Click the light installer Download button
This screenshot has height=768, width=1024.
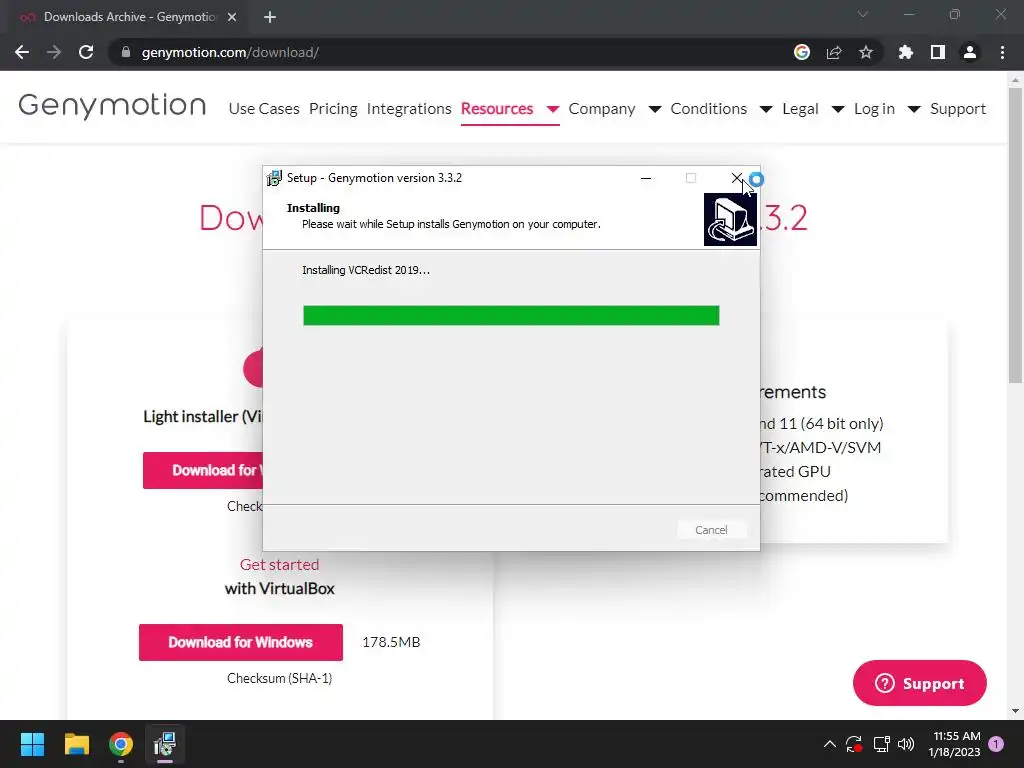203,470
